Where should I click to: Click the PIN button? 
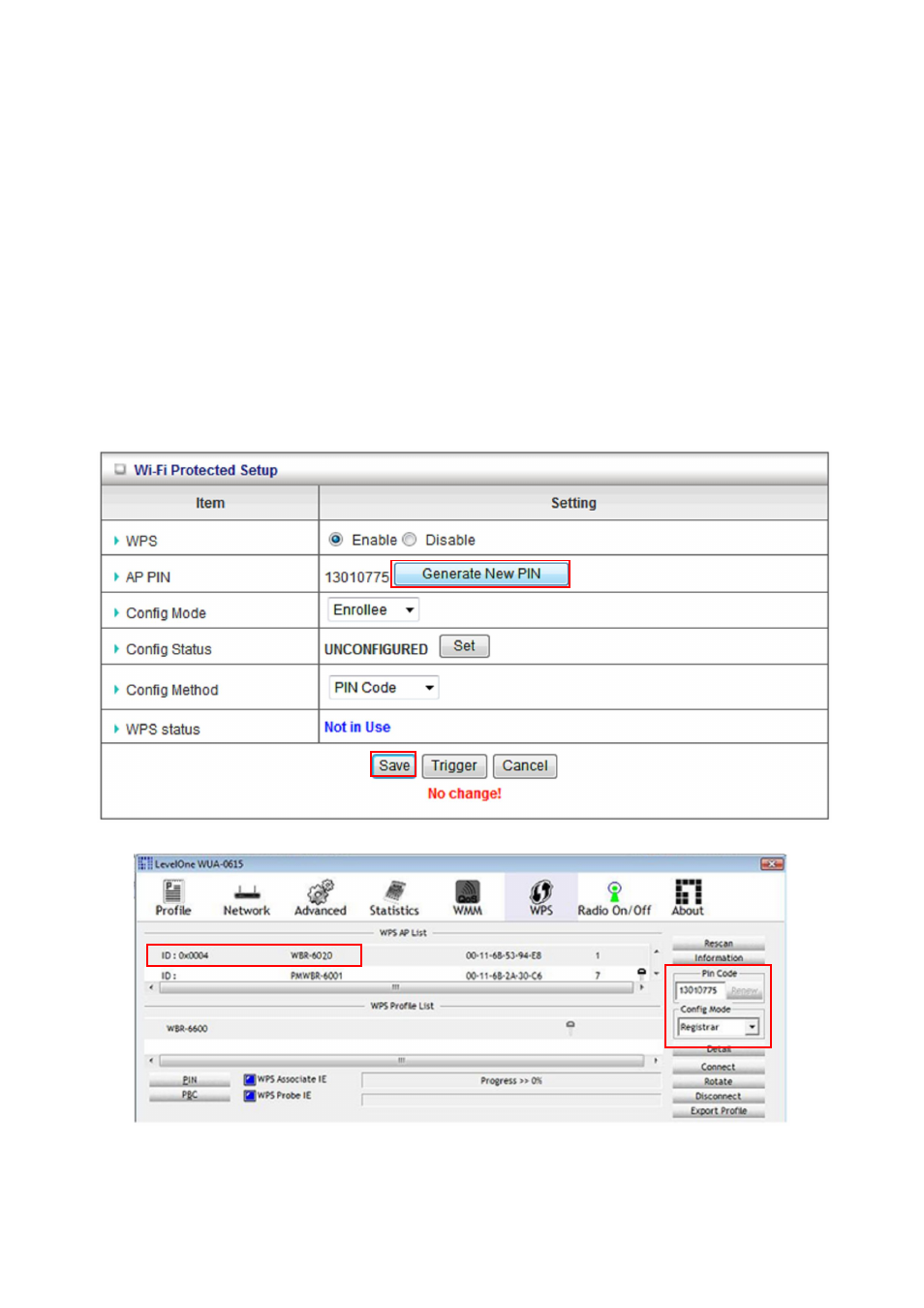pyautogui.click(x=190, y=1079)
